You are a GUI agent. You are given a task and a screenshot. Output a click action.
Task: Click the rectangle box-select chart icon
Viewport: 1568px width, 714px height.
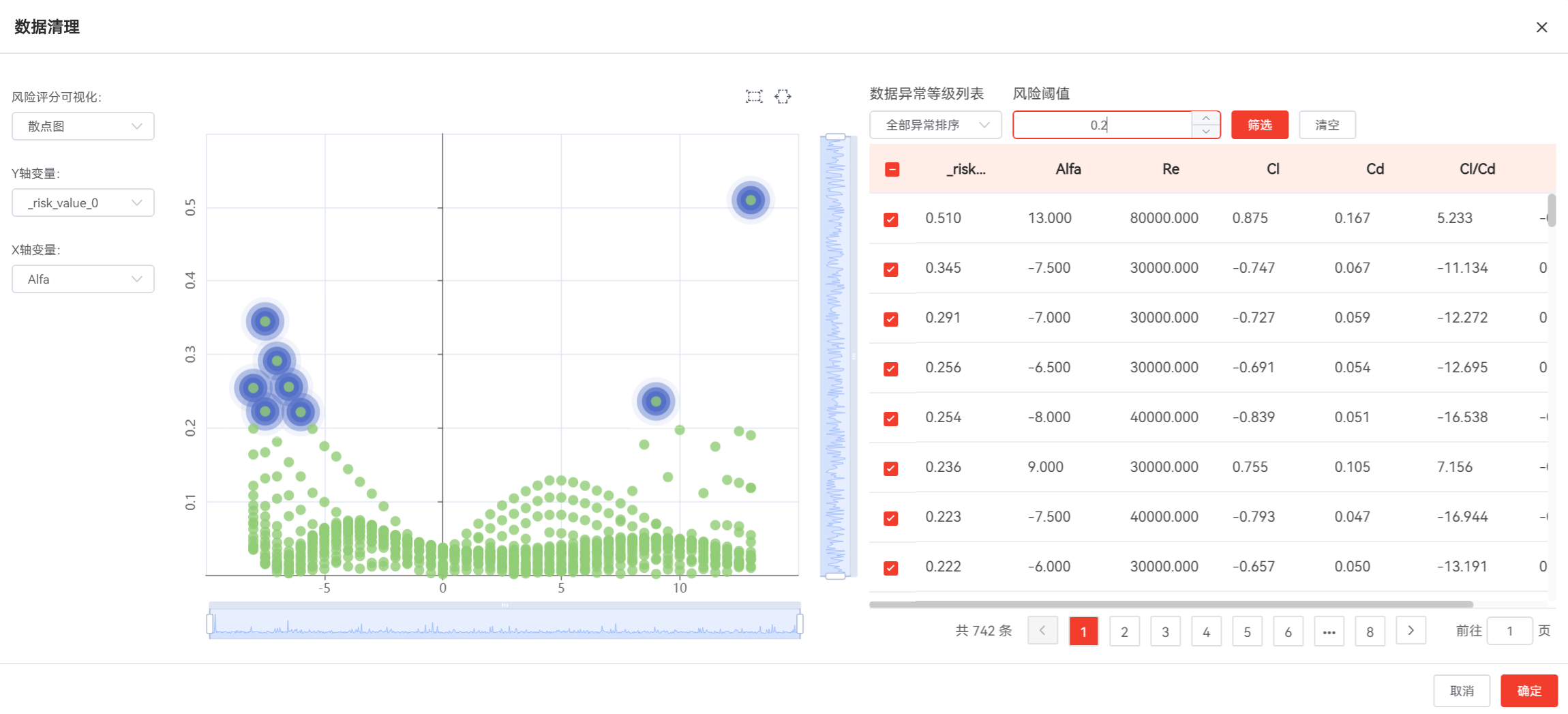(753, 97)
